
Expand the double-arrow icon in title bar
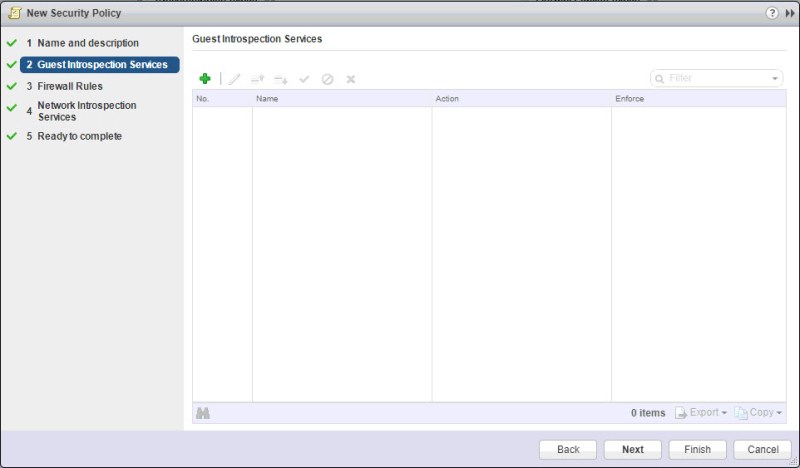790,12
